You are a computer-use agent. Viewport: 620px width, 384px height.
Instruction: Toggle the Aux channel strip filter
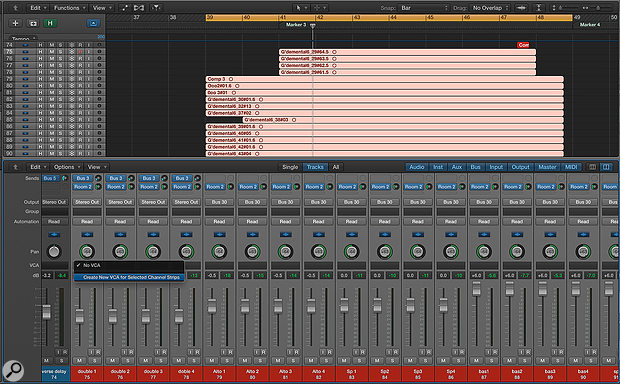[457, 167]
